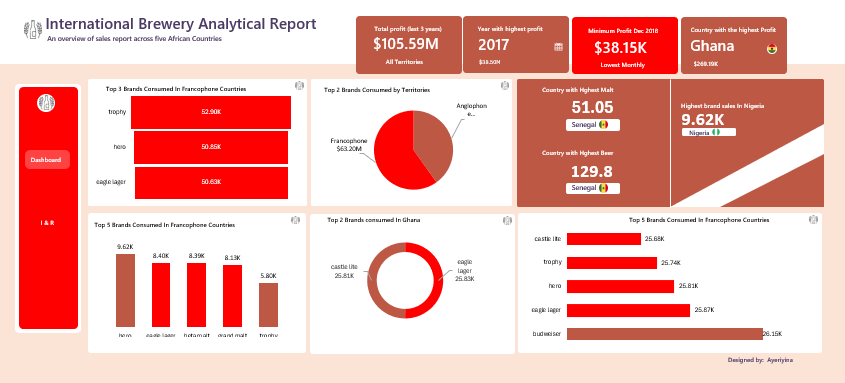Click the Senegal badge below 51.05

[x=593, y=125]
